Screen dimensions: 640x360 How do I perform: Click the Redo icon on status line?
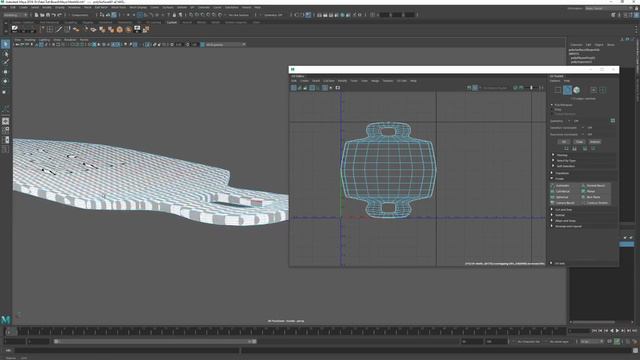(x=60, y=15)
